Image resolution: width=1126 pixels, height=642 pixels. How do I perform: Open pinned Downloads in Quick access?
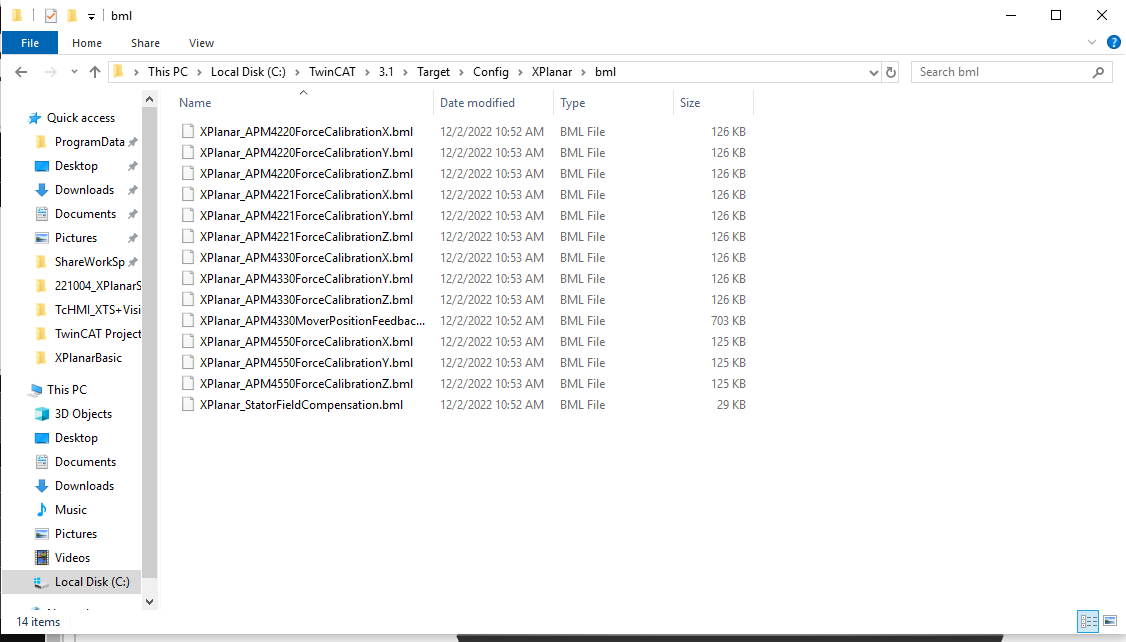(84, 190)
